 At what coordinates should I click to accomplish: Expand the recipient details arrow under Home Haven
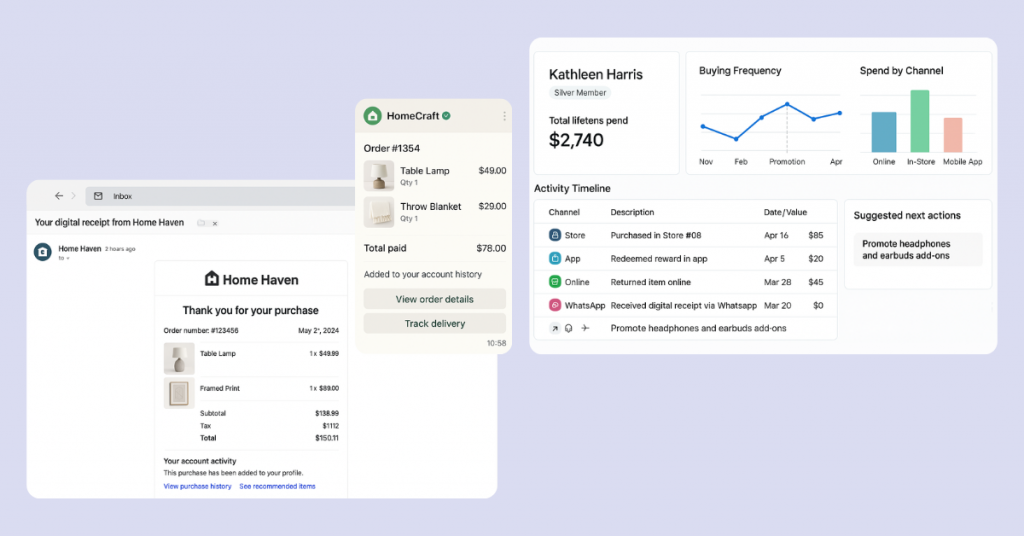click(68, 258)
